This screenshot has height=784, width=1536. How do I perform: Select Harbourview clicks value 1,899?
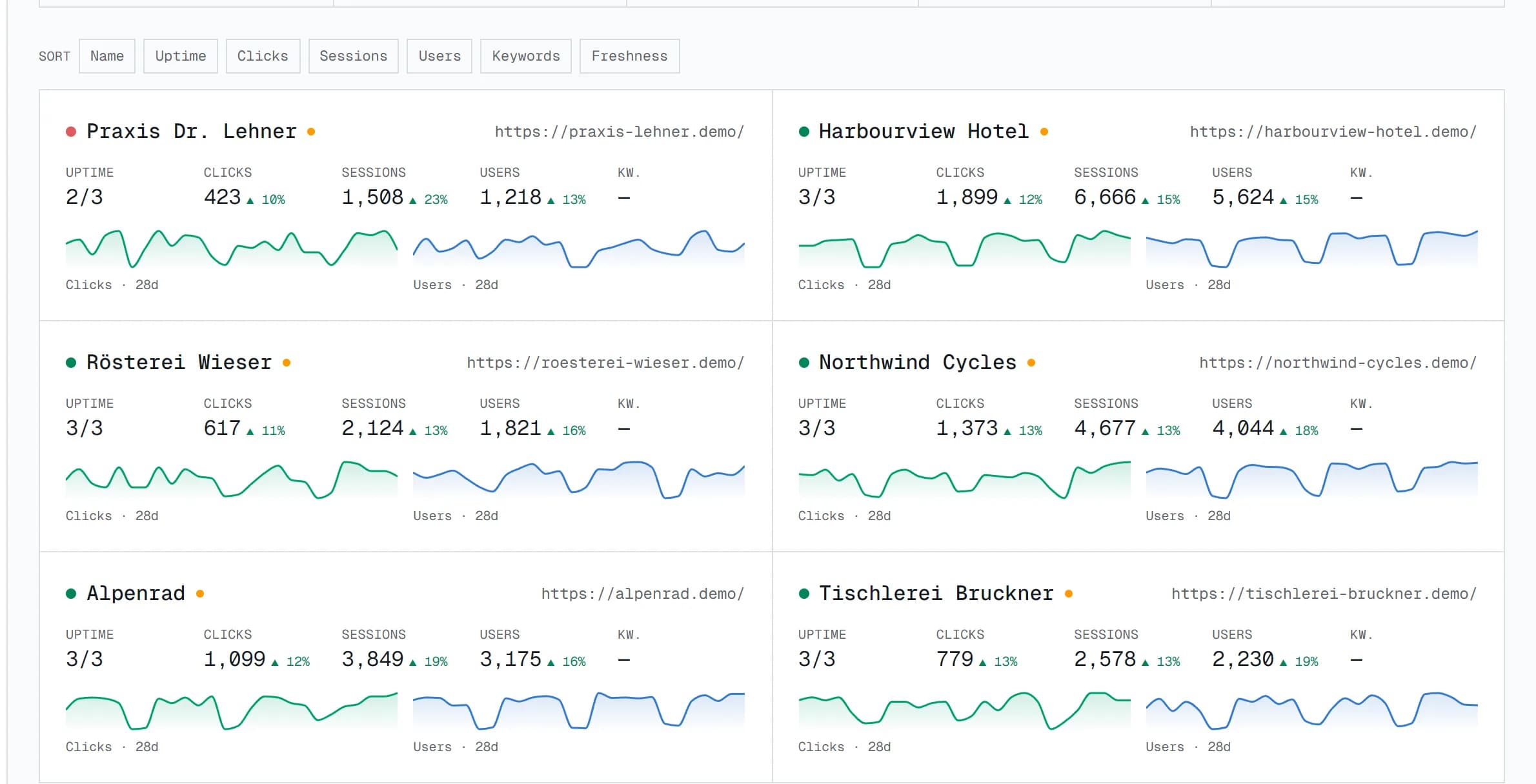coord(967,197)
